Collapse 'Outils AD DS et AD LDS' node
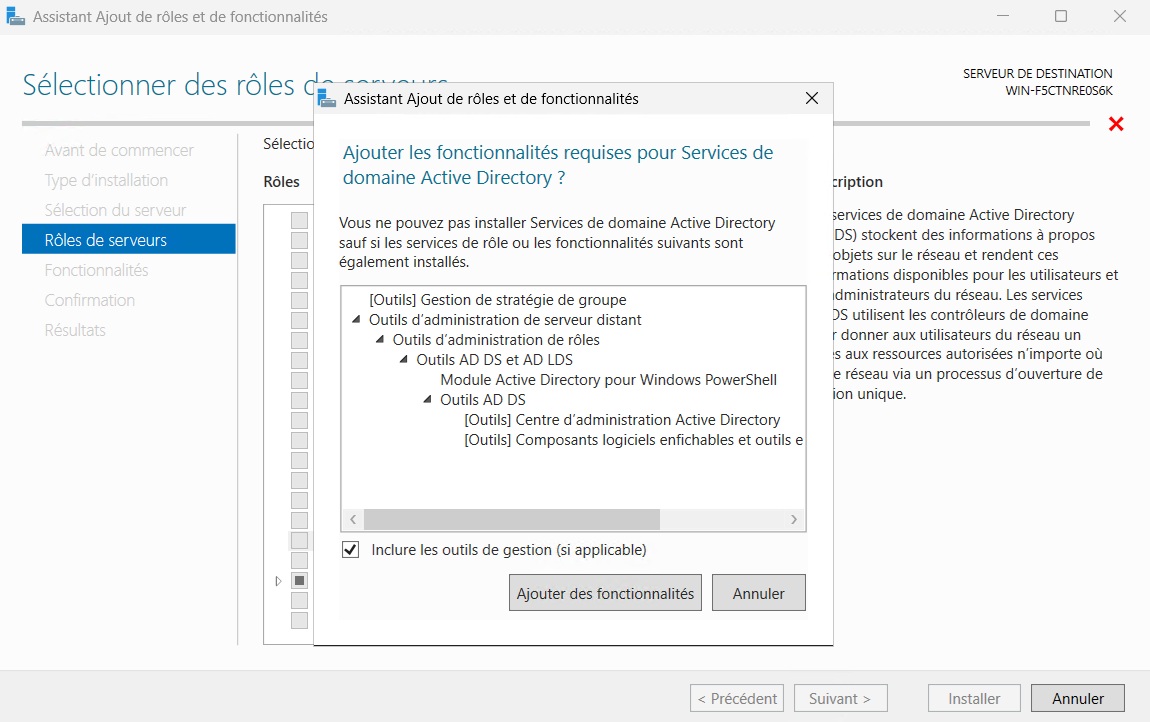The width and height of the screenshot is (1150, 722). (x=404, y=360)
